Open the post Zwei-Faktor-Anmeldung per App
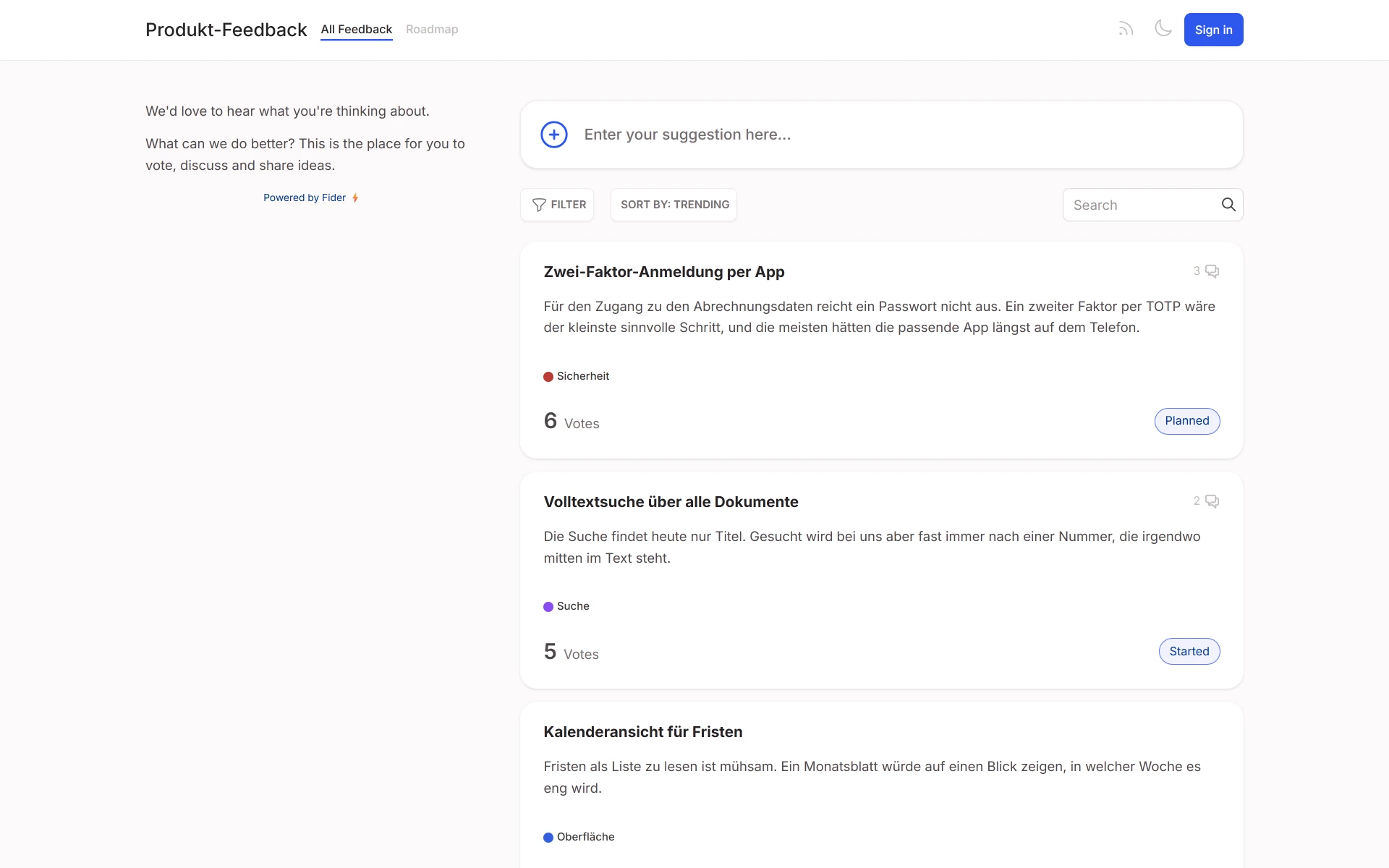Viewport: 1389px width, 868px height. 664,272
